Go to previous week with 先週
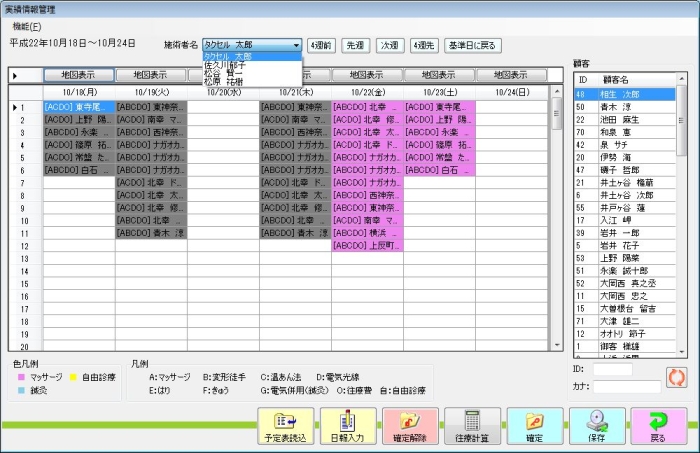This screenshot has width=700, height=453. (356, 46)
